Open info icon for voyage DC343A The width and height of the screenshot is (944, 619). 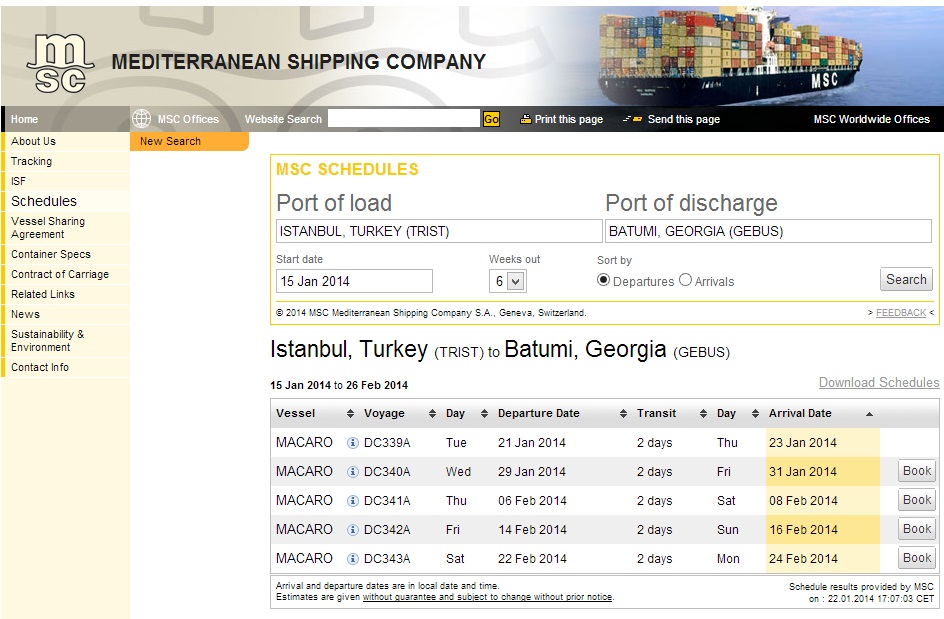pos(353,559)
